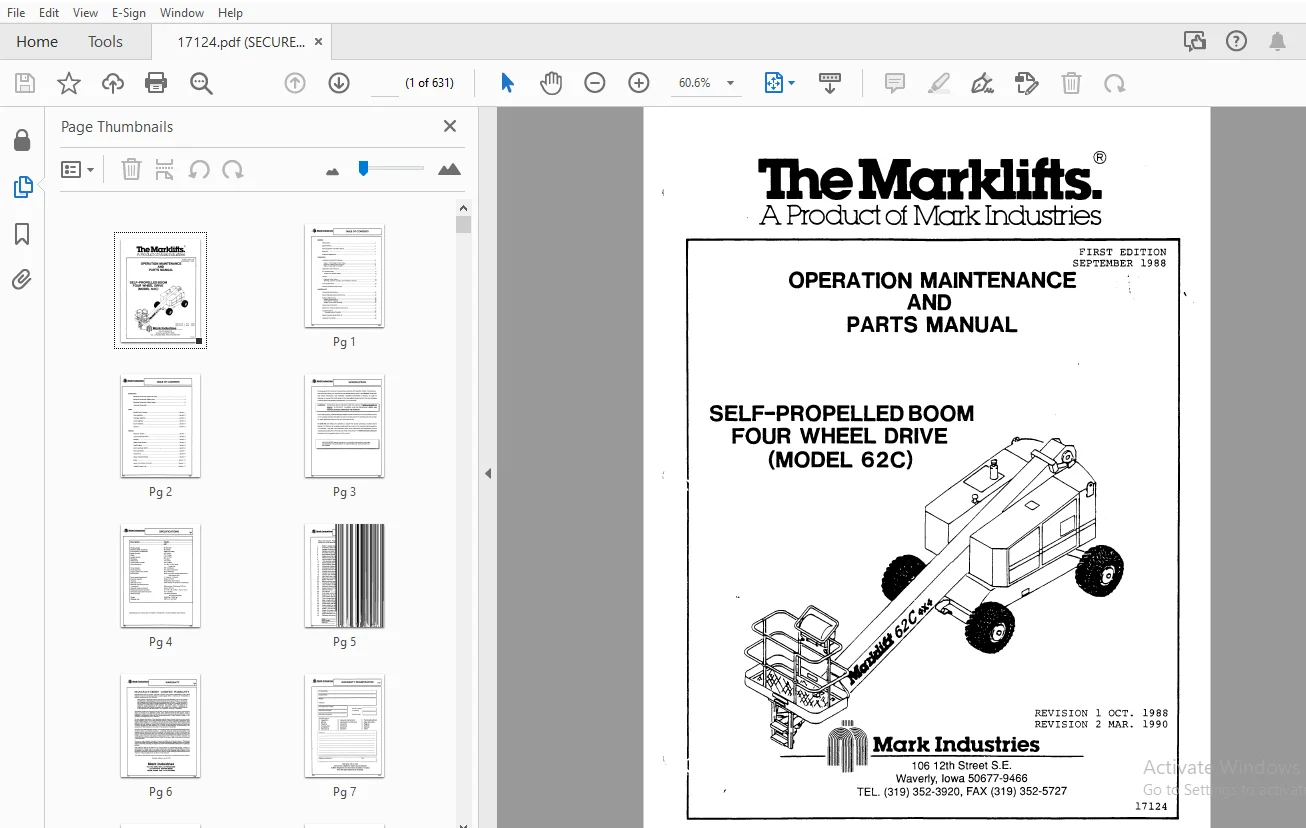
Task: Open the Help menu
Action: 230,12
